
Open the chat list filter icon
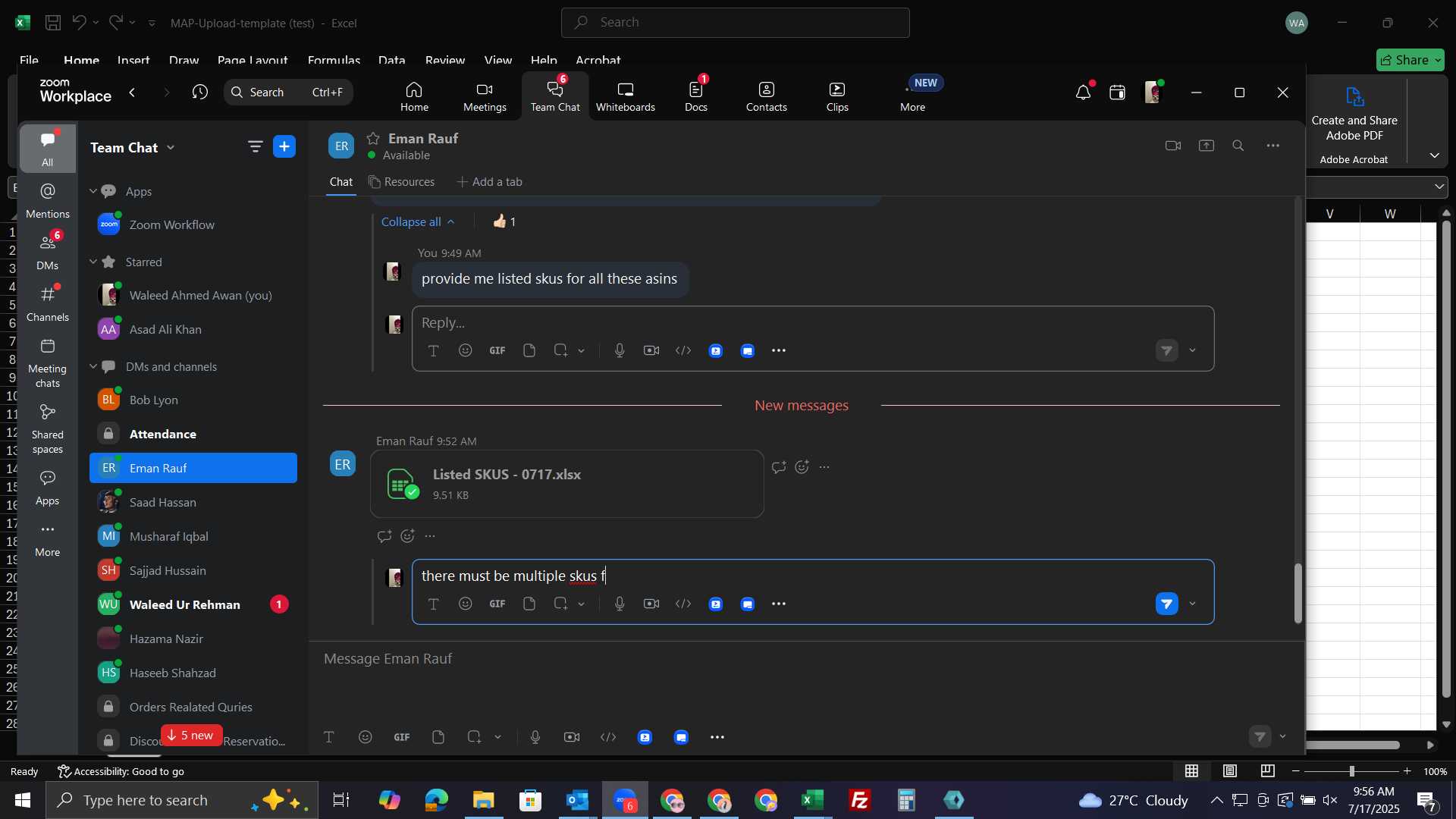pos(256,146)
